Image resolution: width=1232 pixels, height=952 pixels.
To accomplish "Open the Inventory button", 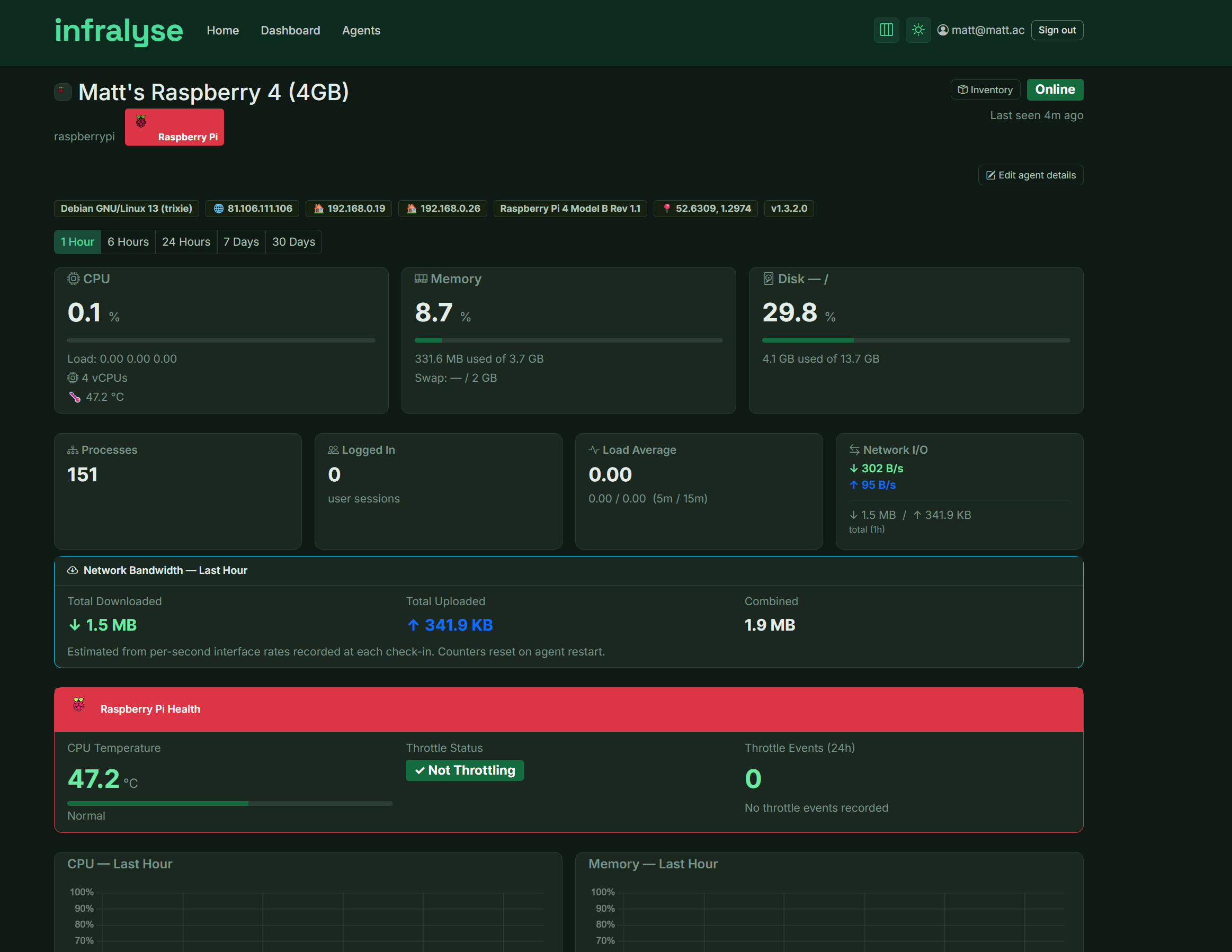I will click(985, 89).
